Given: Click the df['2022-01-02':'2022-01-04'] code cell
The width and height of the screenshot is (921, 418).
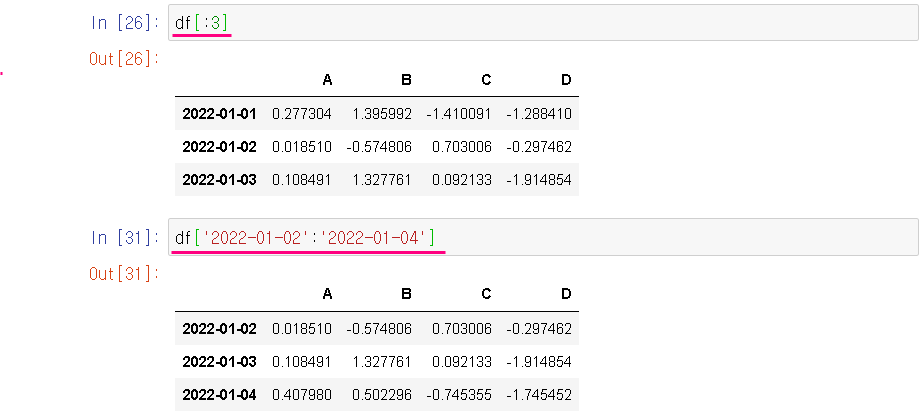Looking at the screenshot, I should pyautogui.click(x=543, y=237).
